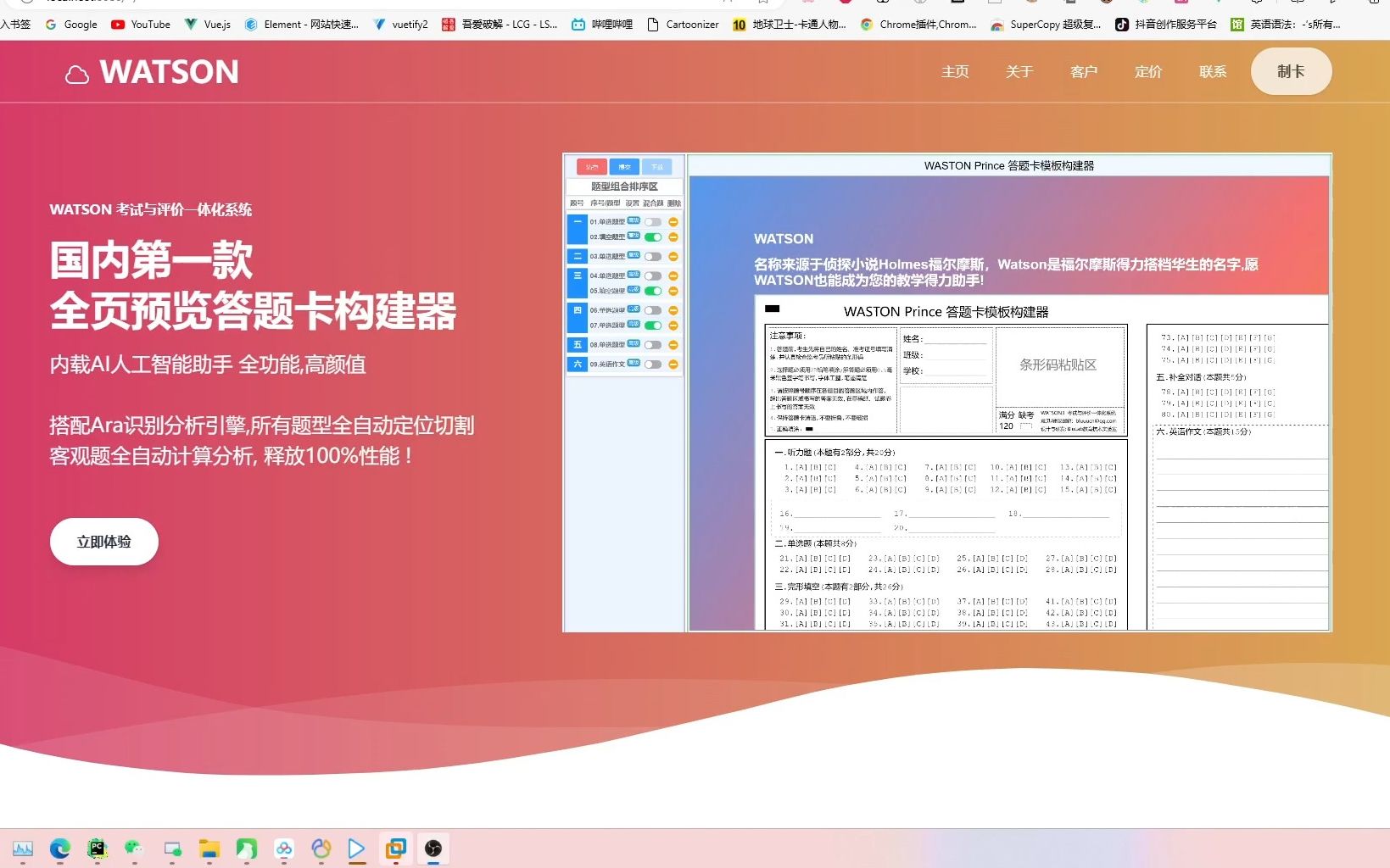Toggle mixed-question switch for row 03
Screen dimensions: 1390x868
(x=653, y=257)
